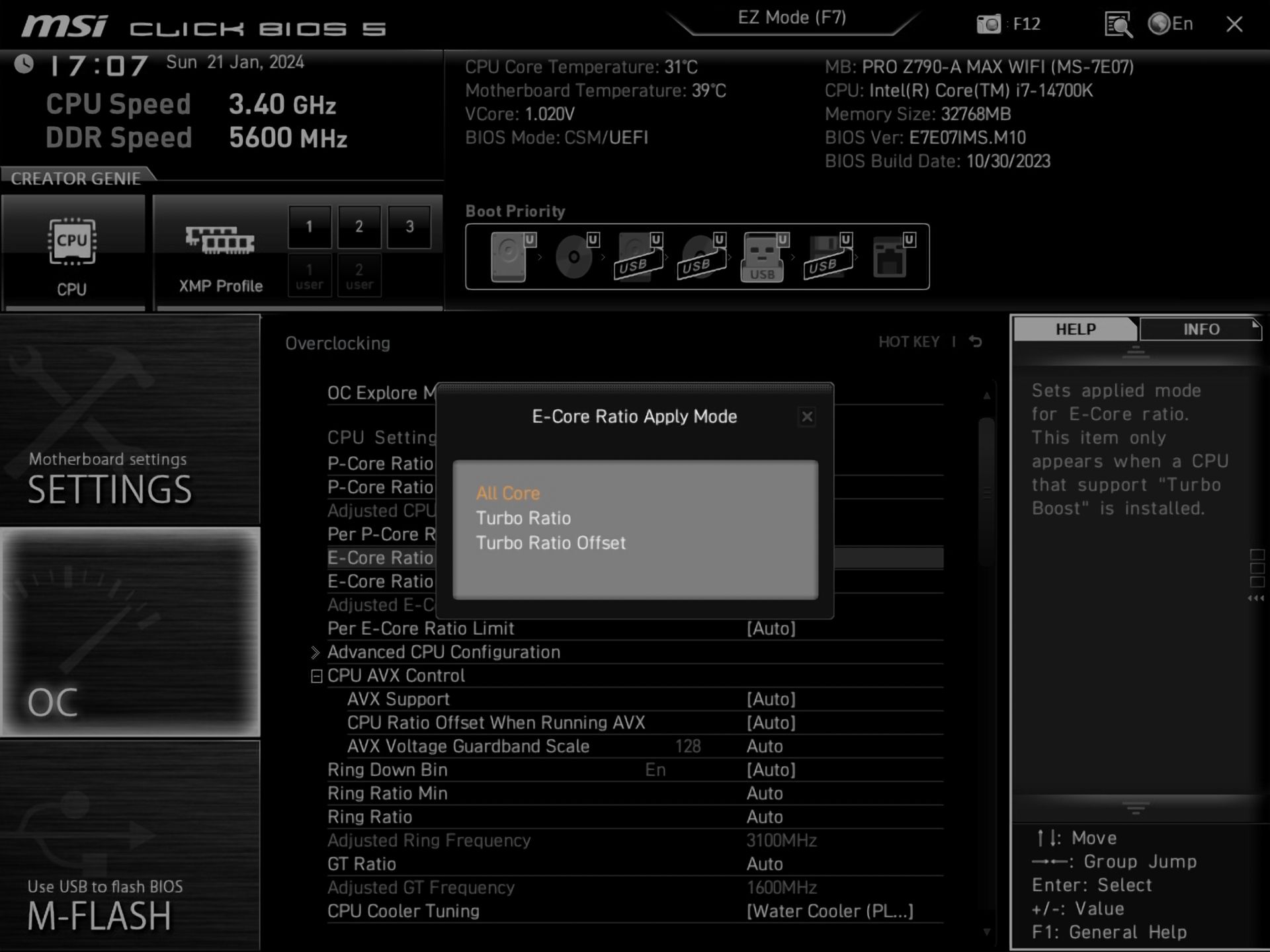Screen dimensions: 1270x952
Task: Select the hard disk boot priority icon
Action: [508, 257]
